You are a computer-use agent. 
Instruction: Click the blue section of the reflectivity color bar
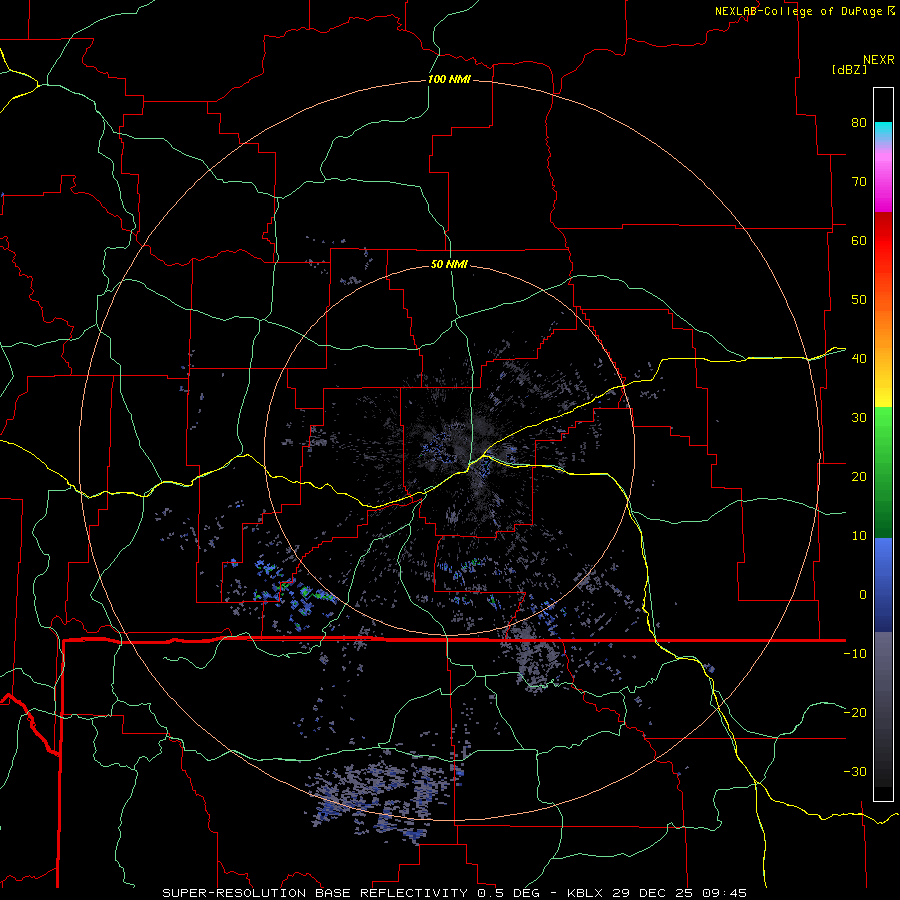883,585
